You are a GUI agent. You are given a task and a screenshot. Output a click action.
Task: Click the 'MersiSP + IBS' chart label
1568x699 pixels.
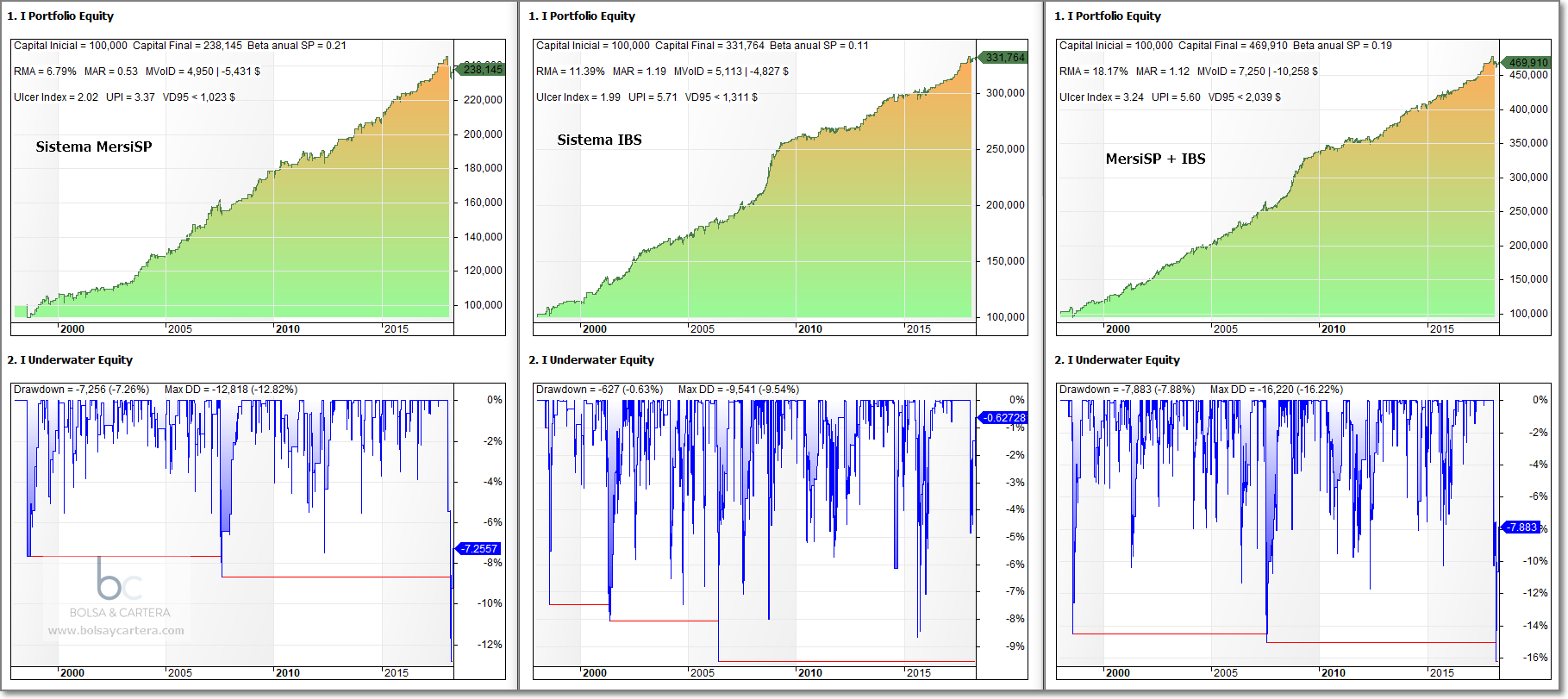point(1155,159)
